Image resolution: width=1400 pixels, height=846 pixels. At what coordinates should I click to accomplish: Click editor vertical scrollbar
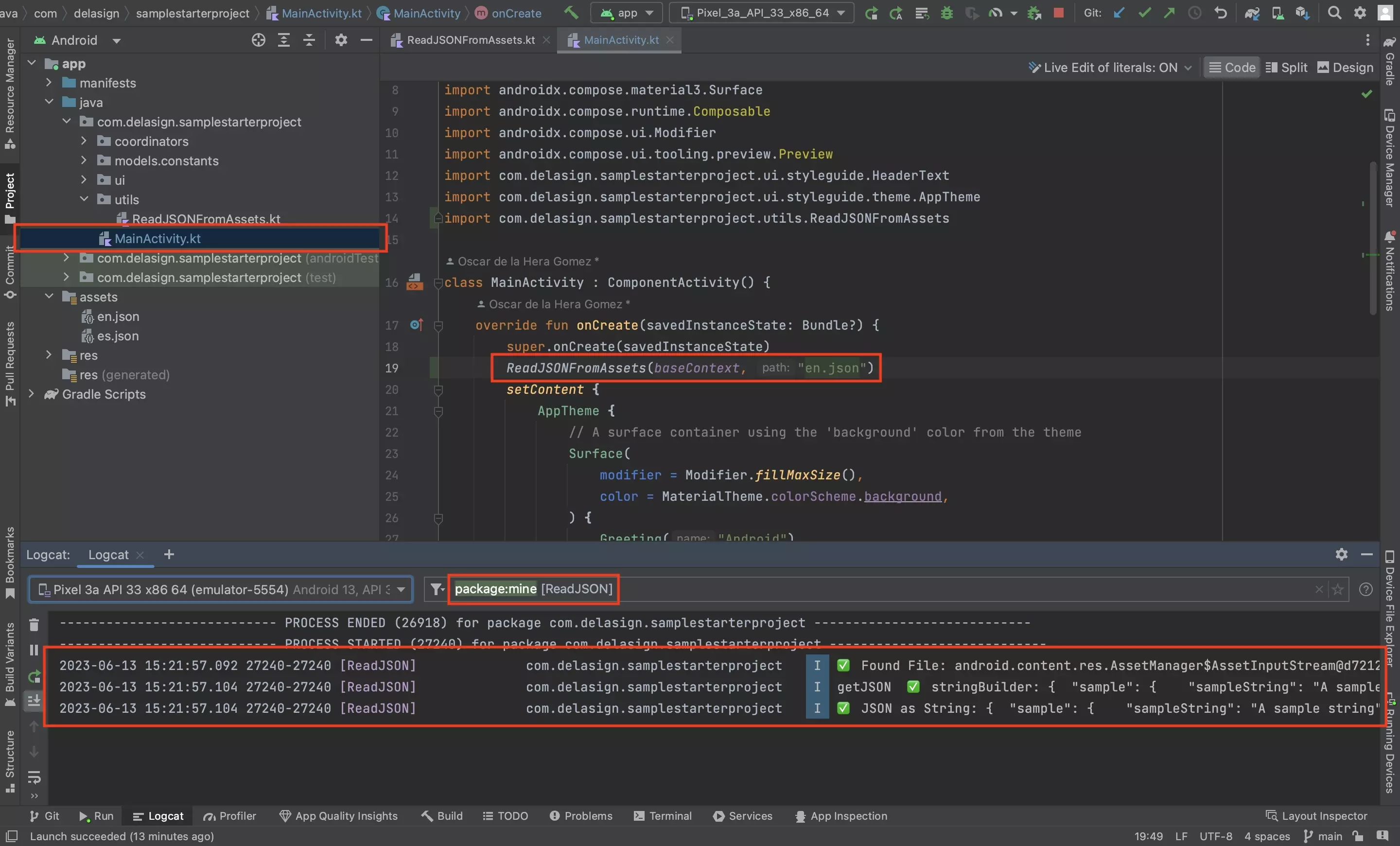[x=1372, y=239]
